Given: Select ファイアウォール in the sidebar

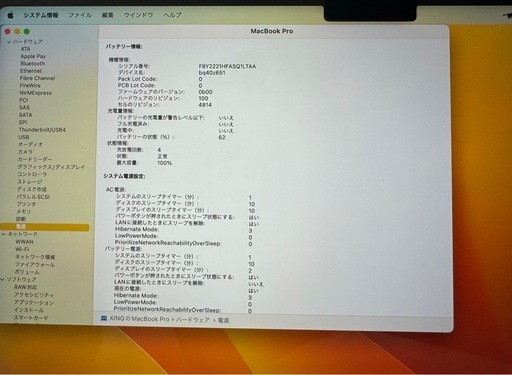Looking at the screenshot, I should pyautogui.click(x=35, y=264).
